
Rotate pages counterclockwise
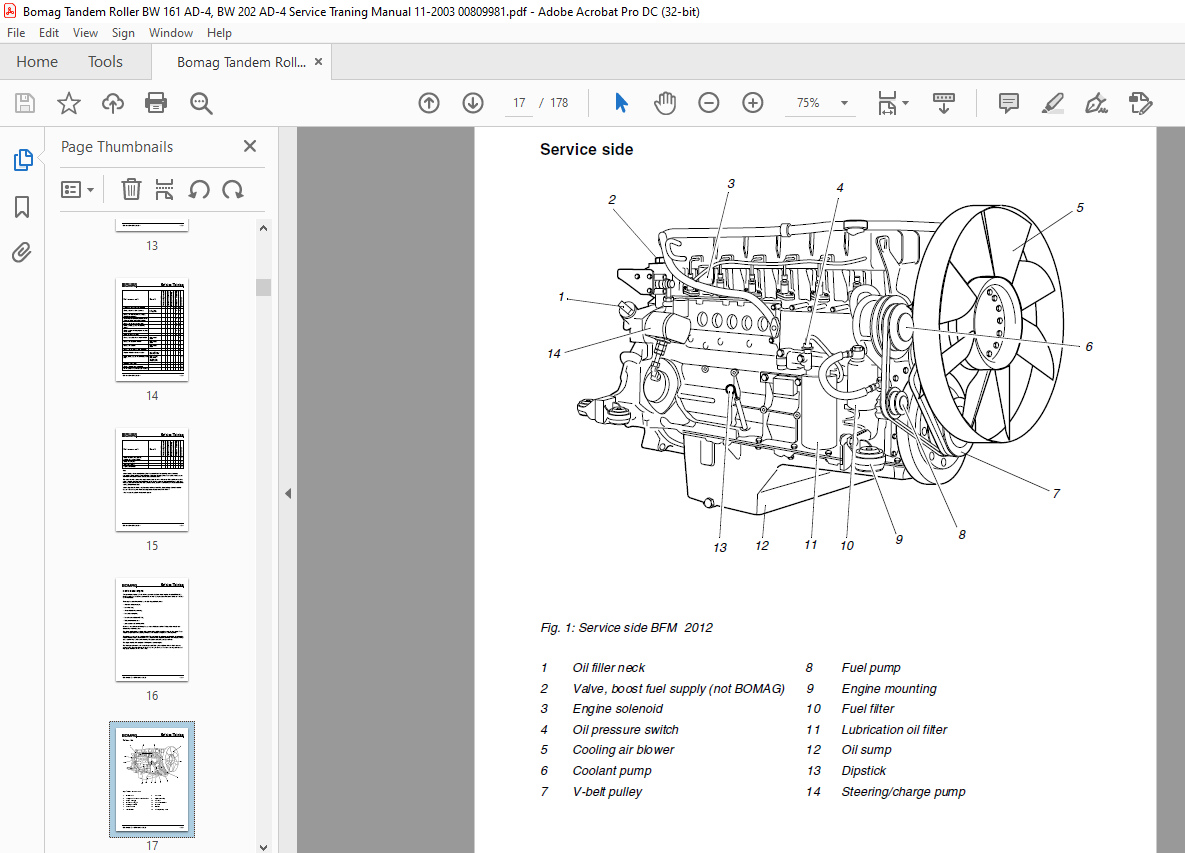(x=199, y=190)
